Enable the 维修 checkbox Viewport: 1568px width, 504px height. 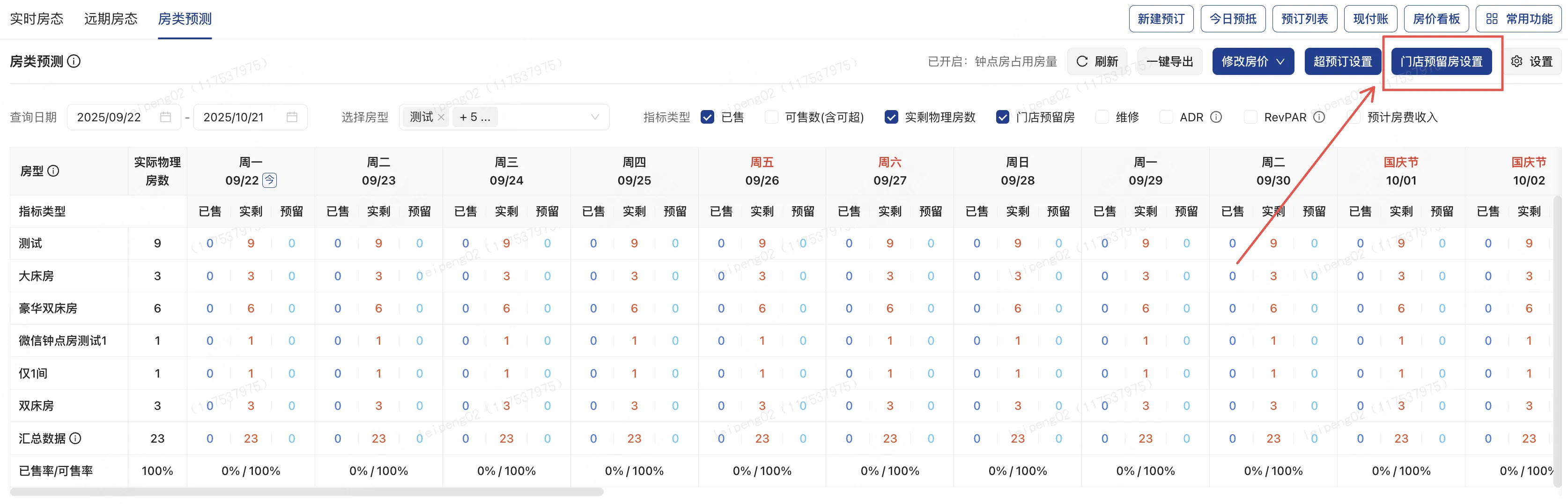click(x=1102, y=117)
